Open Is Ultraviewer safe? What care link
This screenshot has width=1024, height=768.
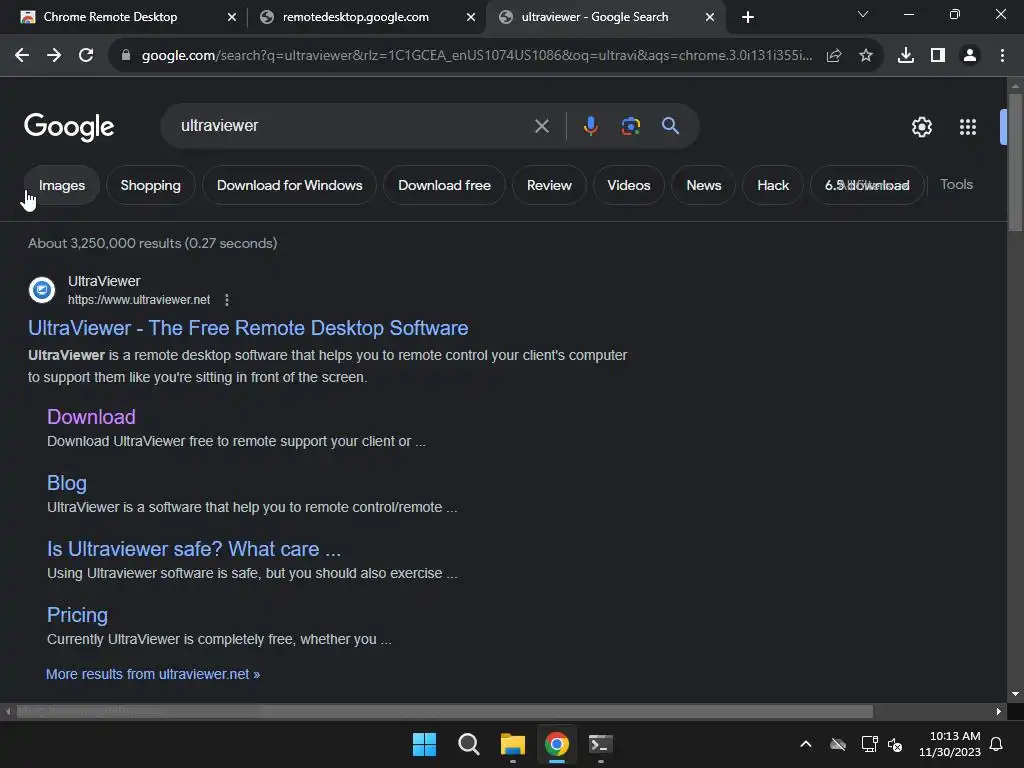click(x=194, y=549)
